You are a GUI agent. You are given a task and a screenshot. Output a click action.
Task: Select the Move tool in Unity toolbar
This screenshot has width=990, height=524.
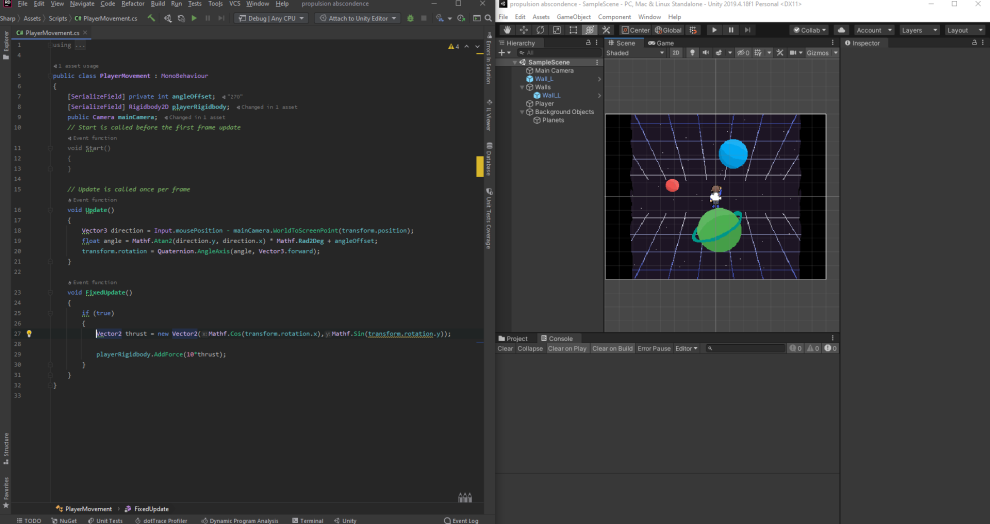[523, 30]
